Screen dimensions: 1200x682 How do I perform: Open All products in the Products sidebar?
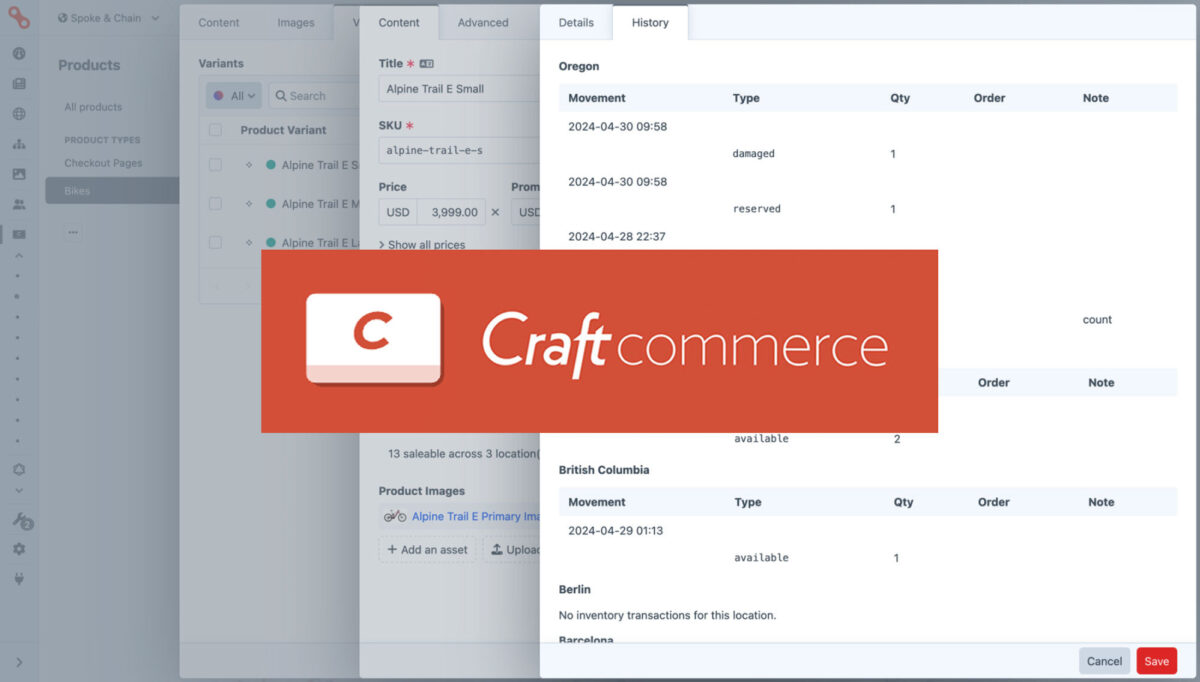(93, 107)
